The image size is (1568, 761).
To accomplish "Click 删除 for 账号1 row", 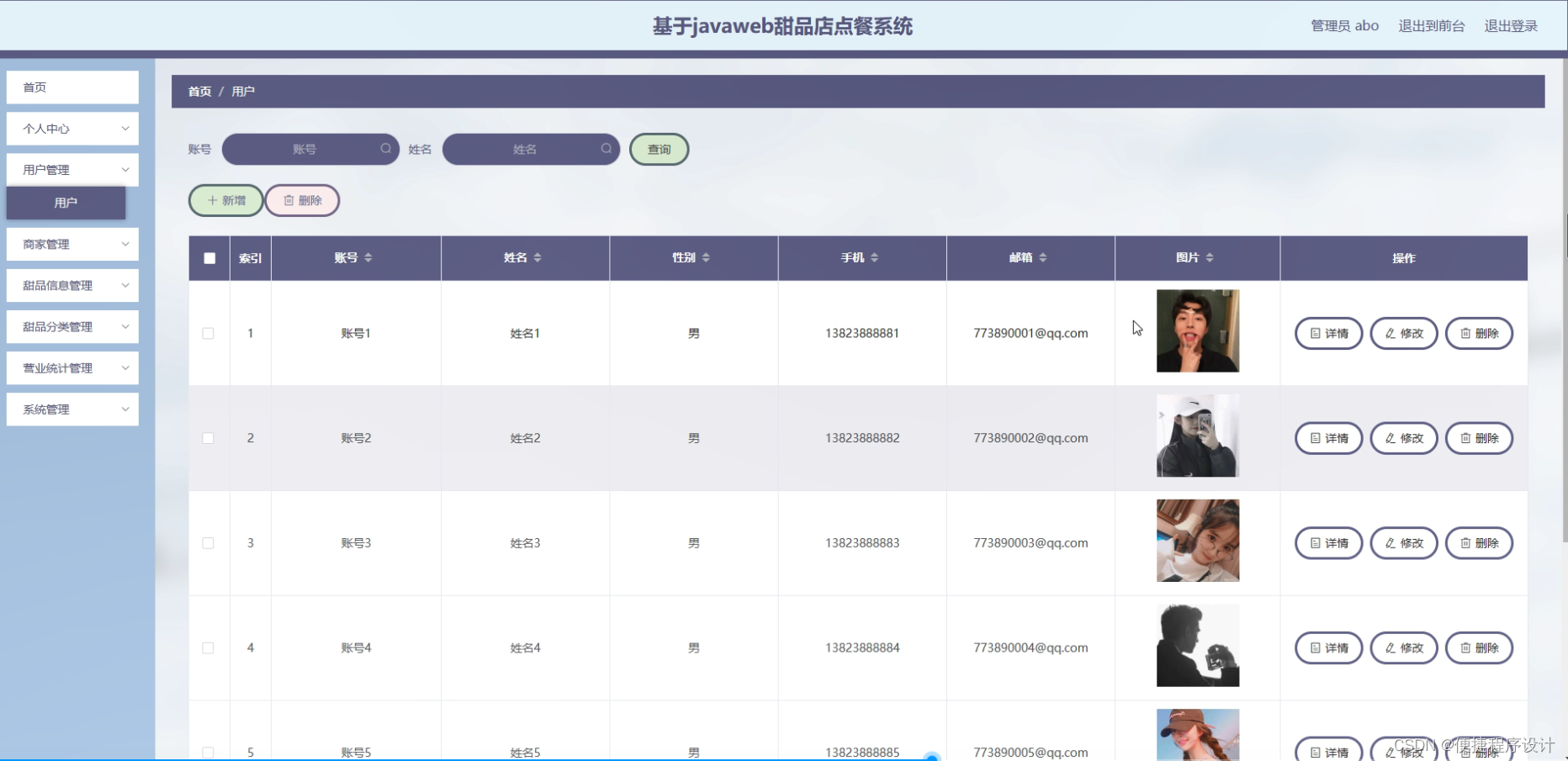I will point(1479,333).
